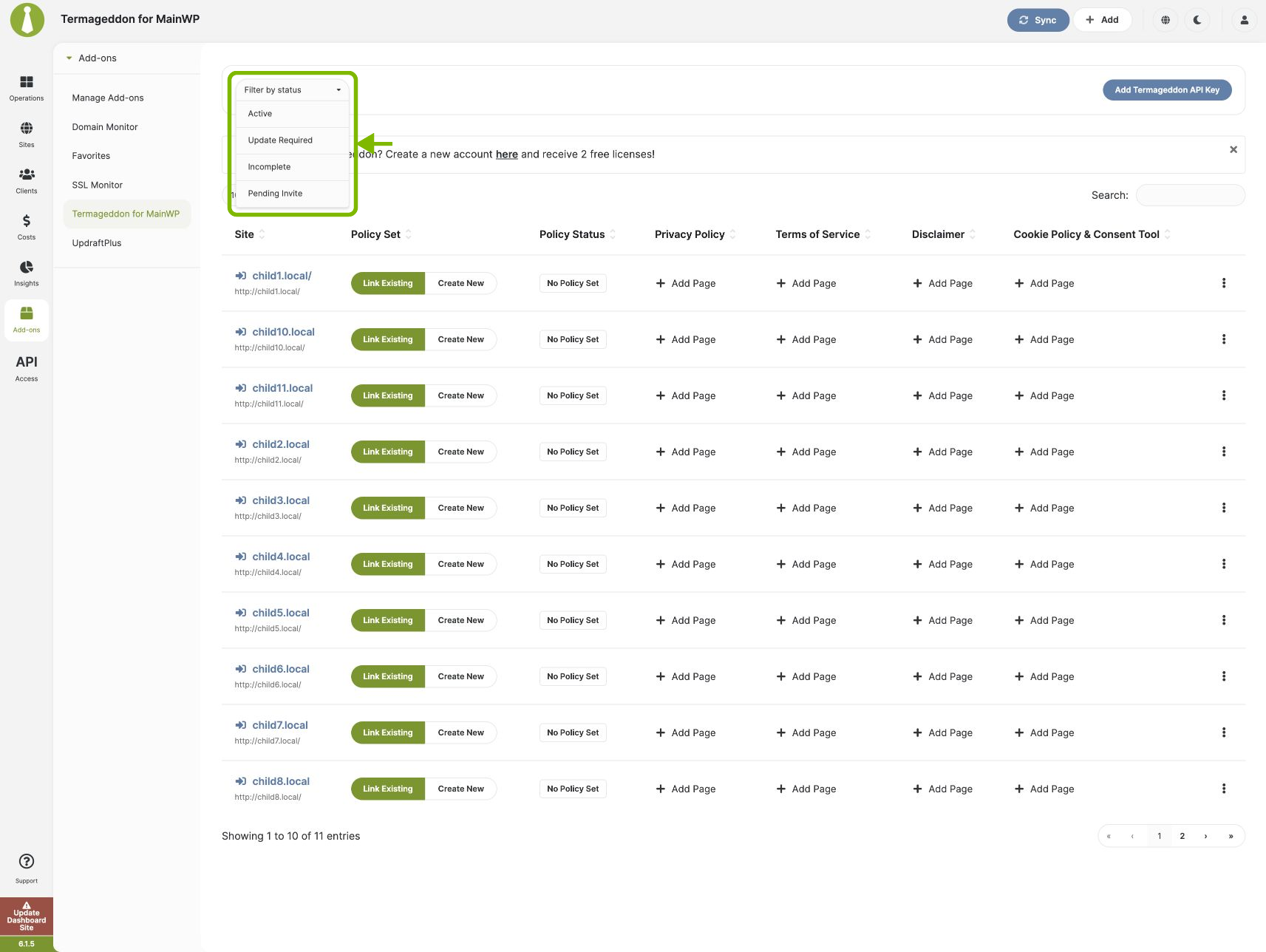Open row actions menu for child3.local
Image resolution: width=1266 pixels, height=952 pixels.
(1224, 508)
